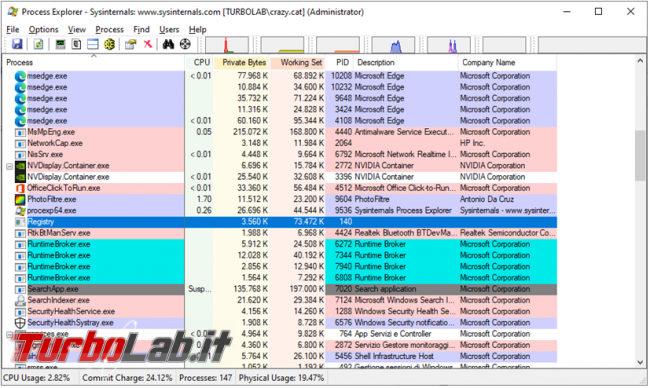Image resolution: width=650 pixels, height=388 pixels.
Task: Sort by the Private Bytes column header
Action: click(x=241, y=63)
